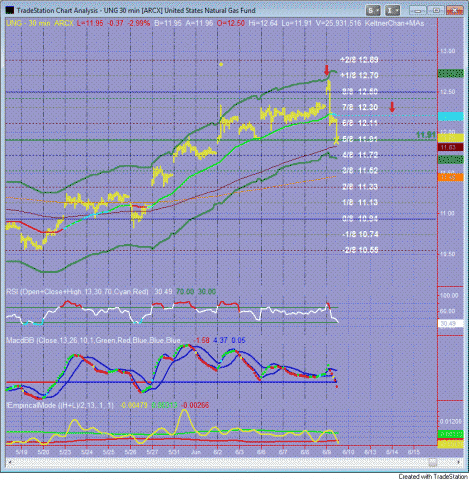Click the '5/8 11.91' Murrey level label
The width and height of the screenshot is (469, 480).
point(360,139)
